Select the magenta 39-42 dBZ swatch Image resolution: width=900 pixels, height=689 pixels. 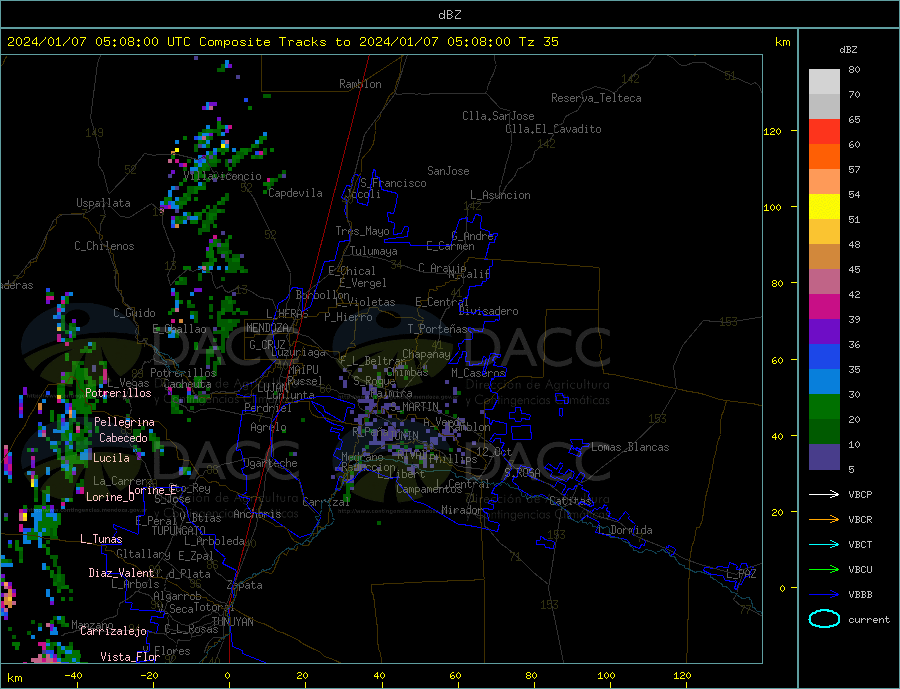824,307
